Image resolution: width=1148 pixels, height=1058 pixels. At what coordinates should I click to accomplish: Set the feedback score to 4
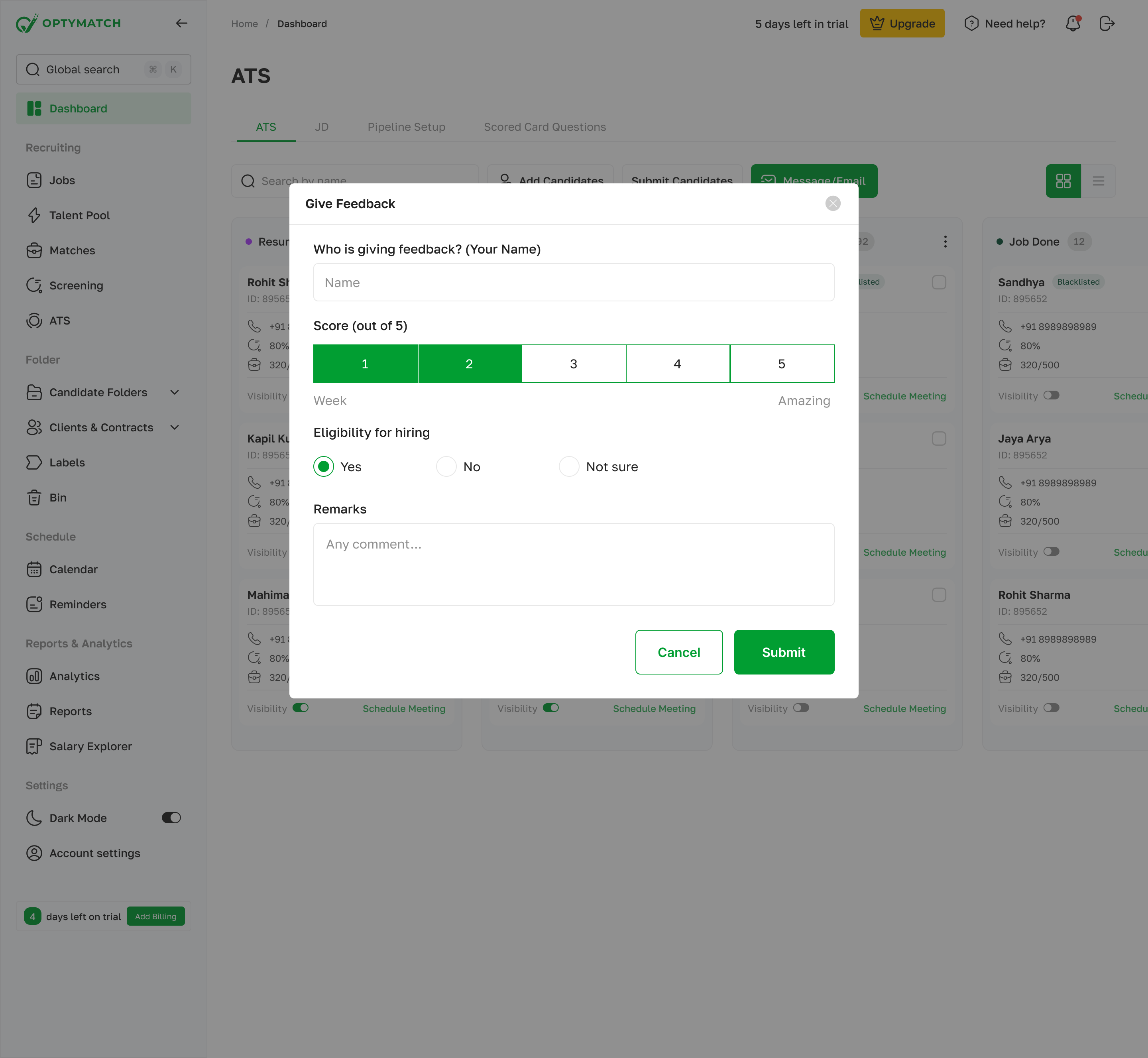tap(677, 364)
